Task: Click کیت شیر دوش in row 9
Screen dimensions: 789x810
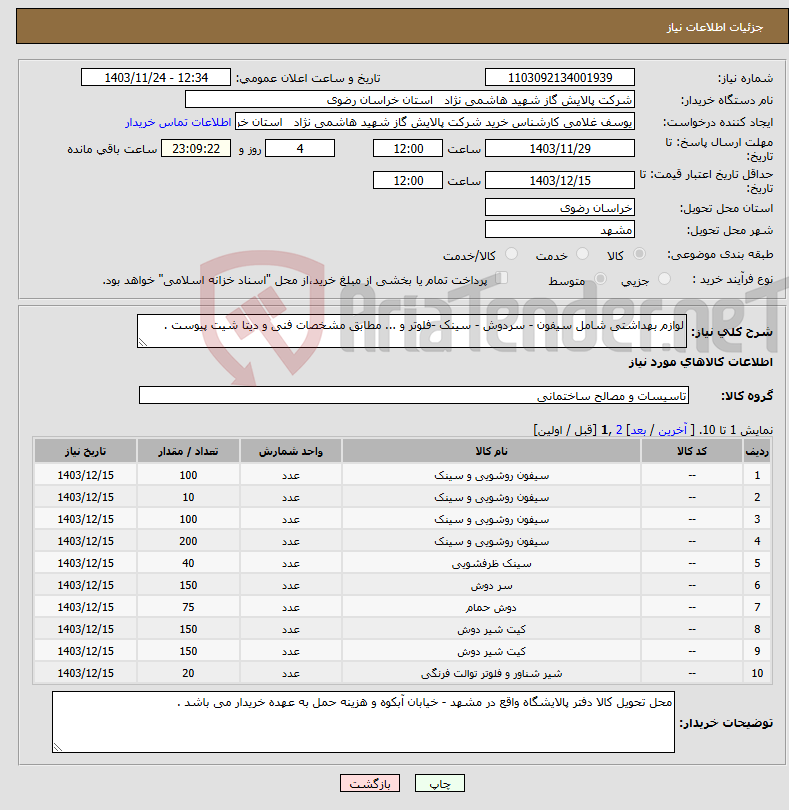Action: [x=491, y=651]
